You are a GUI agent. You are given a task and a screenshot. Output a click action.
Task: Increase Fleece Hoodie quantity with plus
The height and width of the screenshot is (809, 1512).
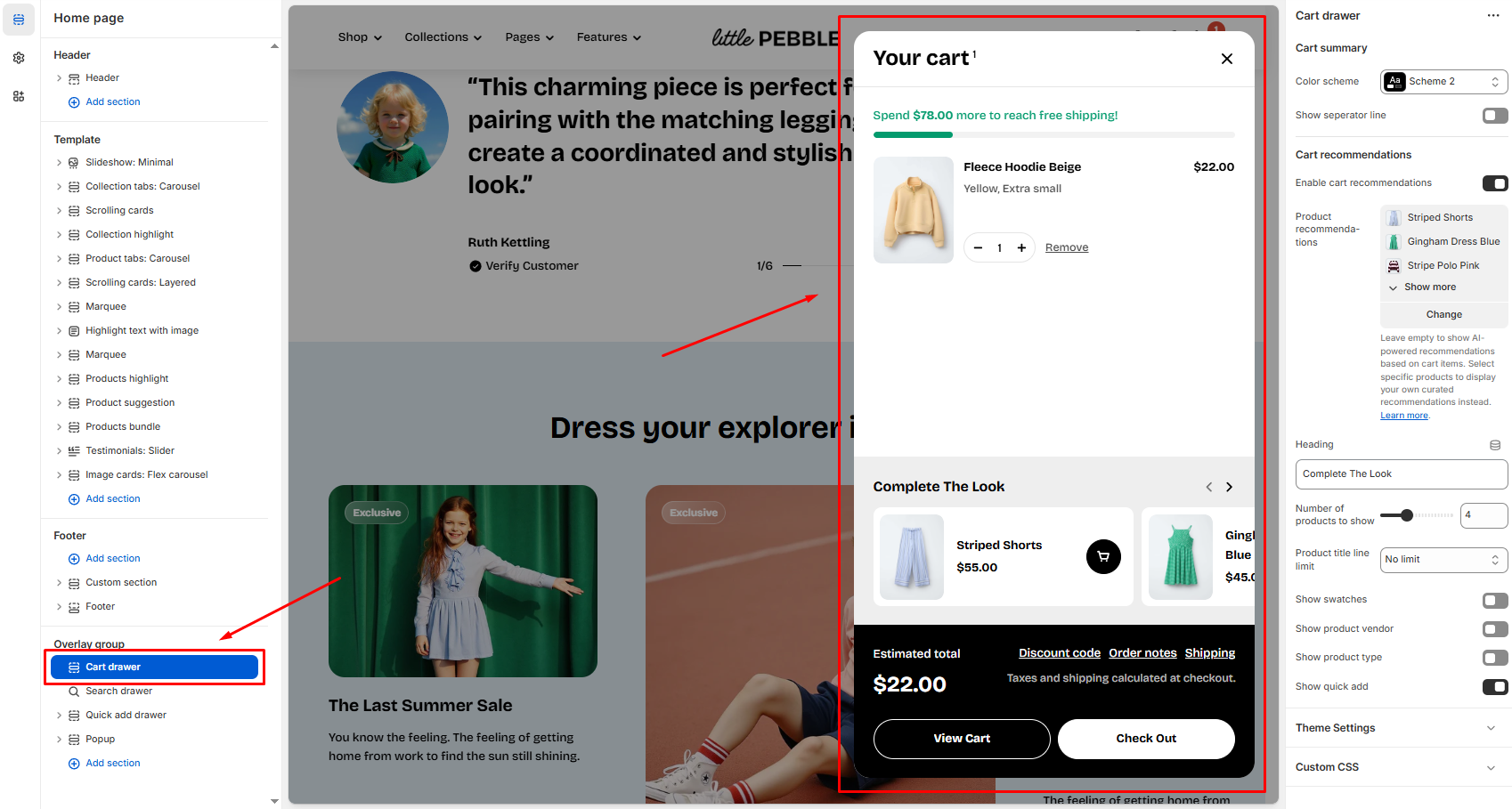(x=1021, y=248)
